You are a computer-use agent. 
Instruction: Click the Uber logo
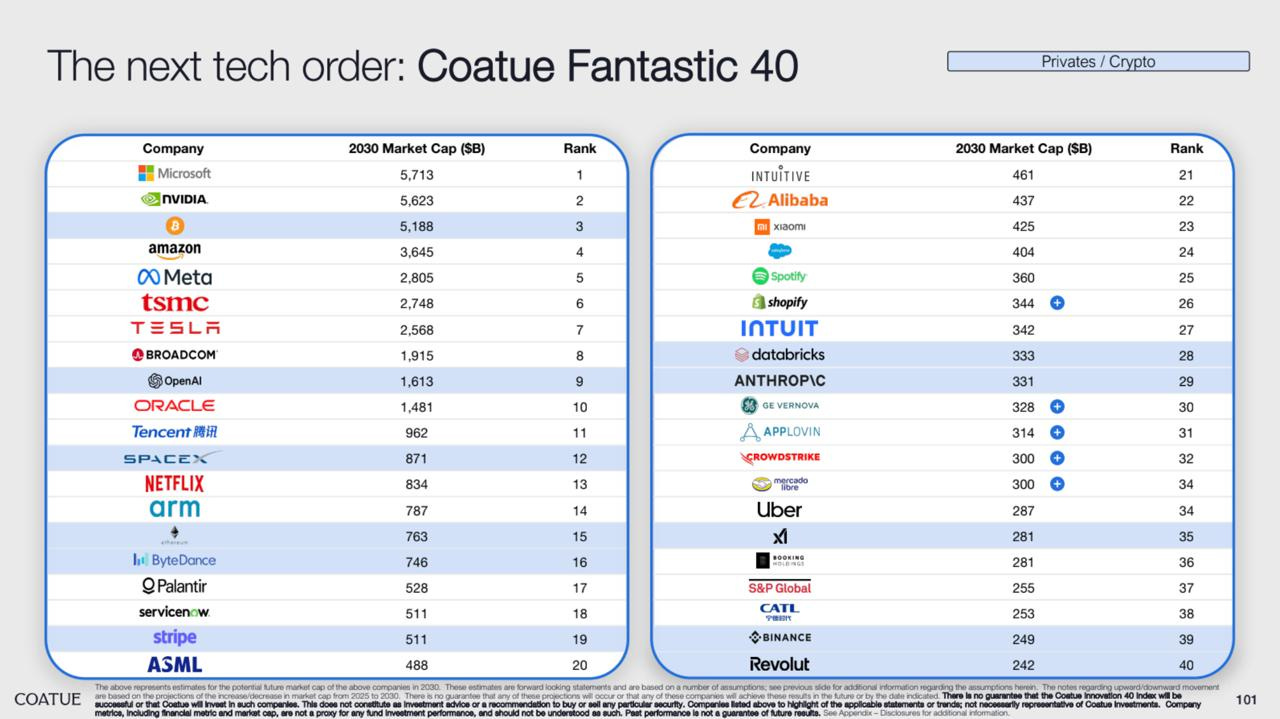(779, 509)
